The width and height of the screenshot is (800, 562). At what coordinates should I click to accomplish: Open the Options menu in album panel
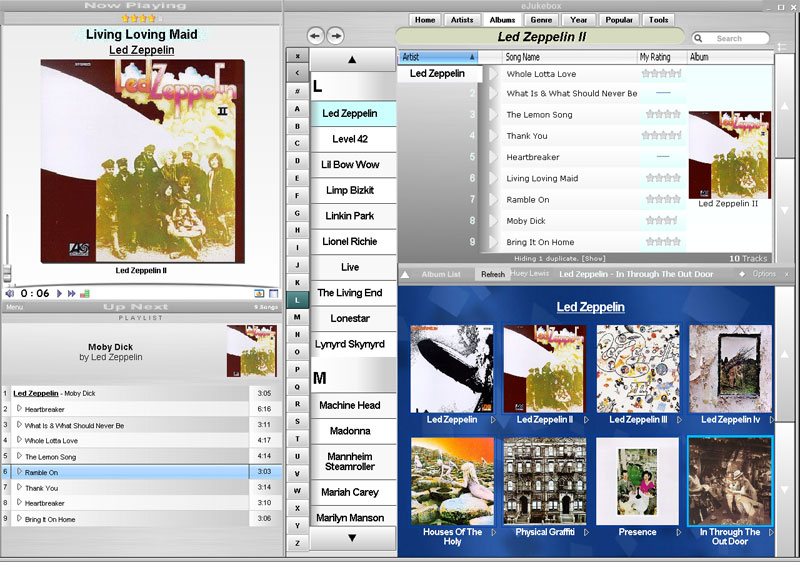(x=763, y=274)
